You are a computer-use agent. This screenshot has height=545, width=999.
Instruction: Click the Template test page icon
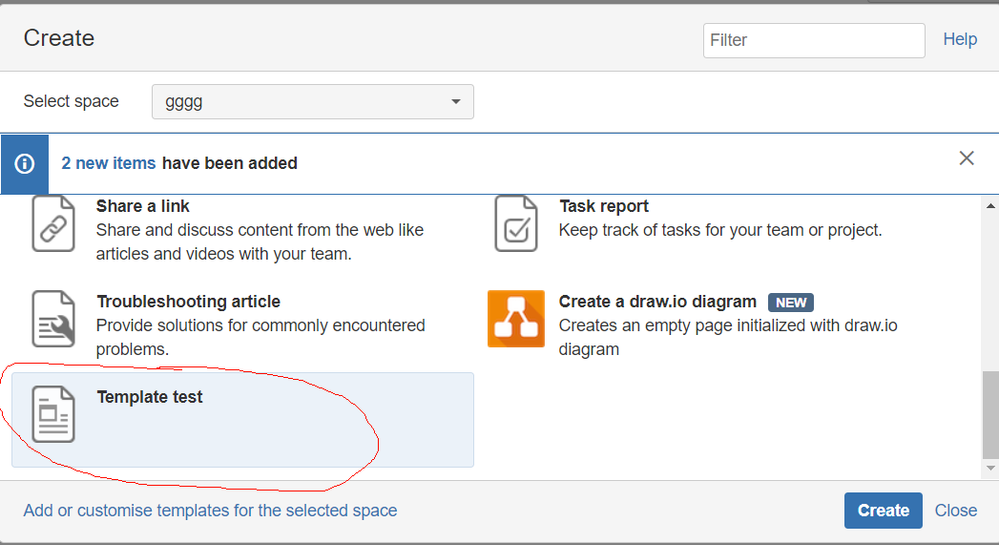54,414
